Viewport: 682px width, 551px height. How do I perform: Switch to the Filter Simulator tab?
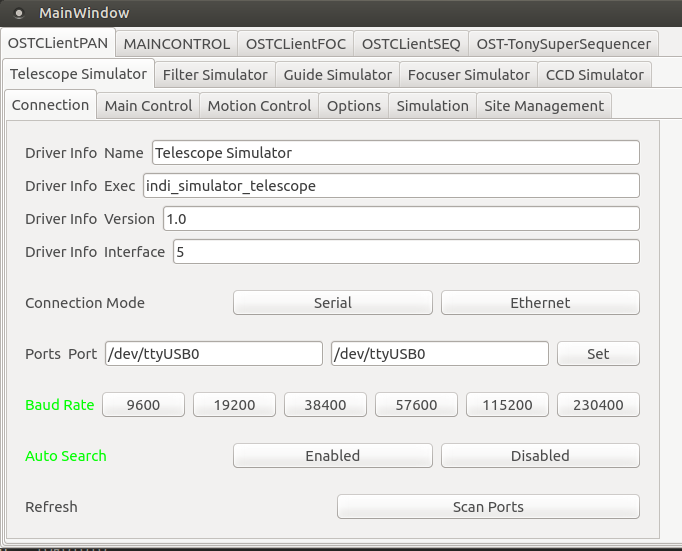215,75
